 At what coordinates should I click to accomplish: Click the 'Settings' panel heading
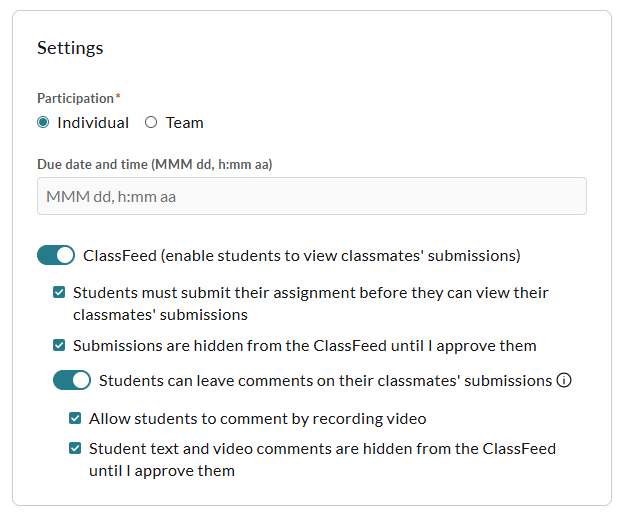tap(70, 48)
